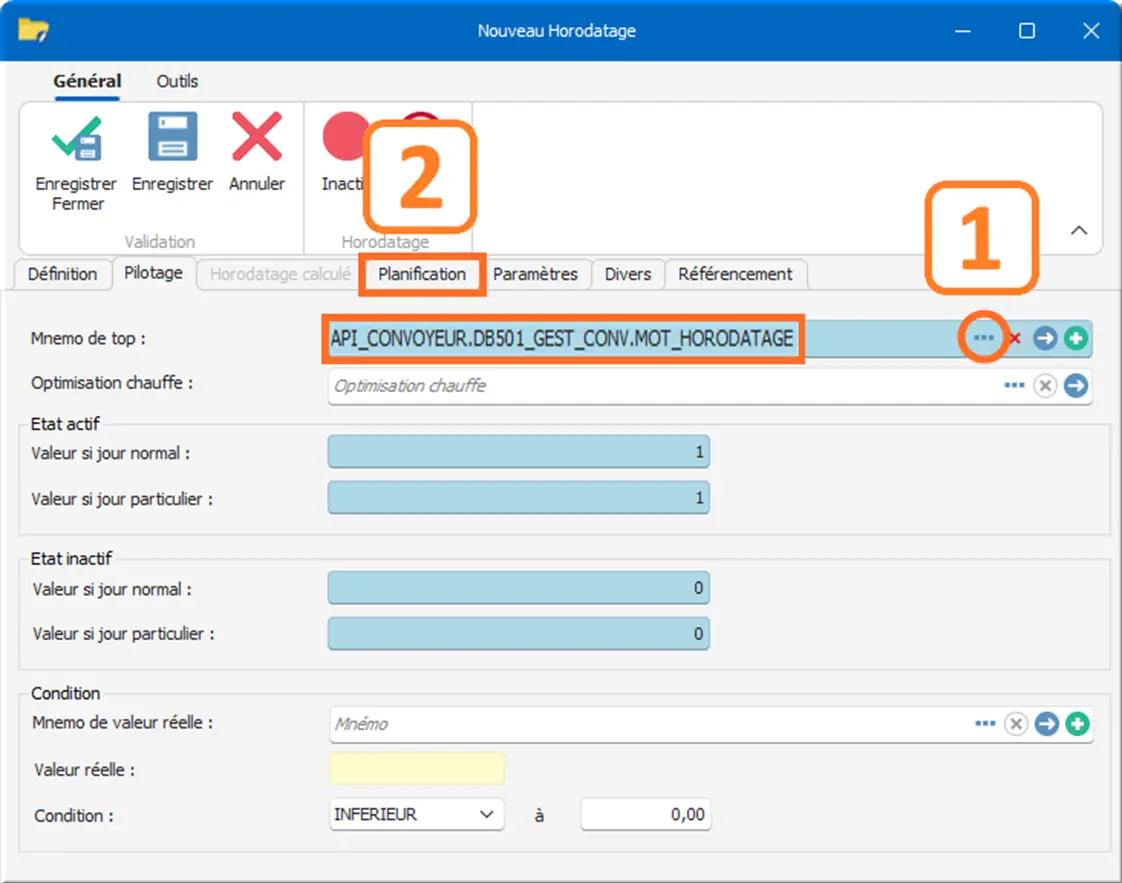Screen dimensions: 1122x883
Task: Go to Optimisation chauffe arrow icon
Action: pyautogui.click(x=1075, y=386)
